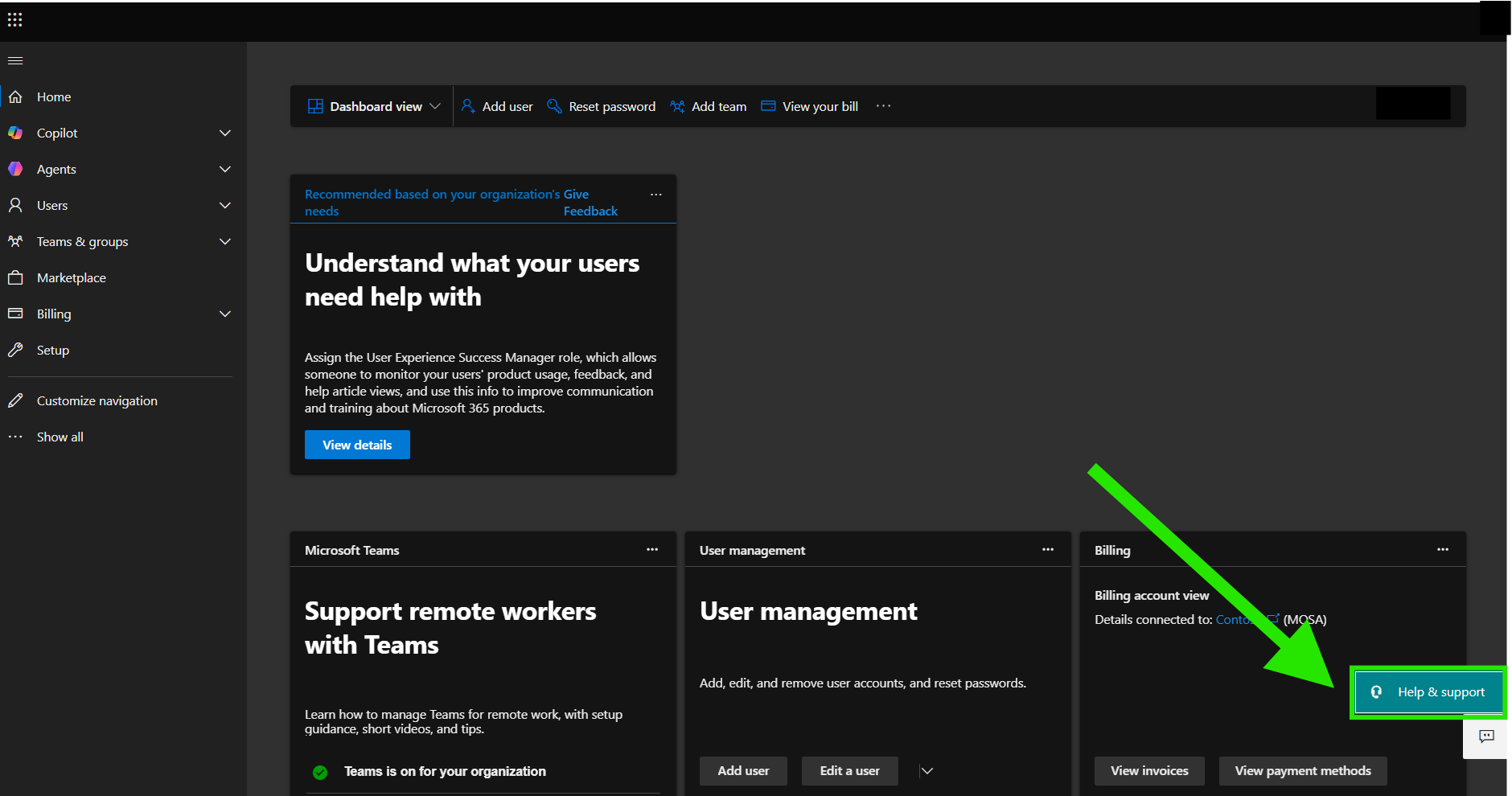1512x796 pixels.
Task: Open more options on Billing card
Action: tap(1443, 550)
